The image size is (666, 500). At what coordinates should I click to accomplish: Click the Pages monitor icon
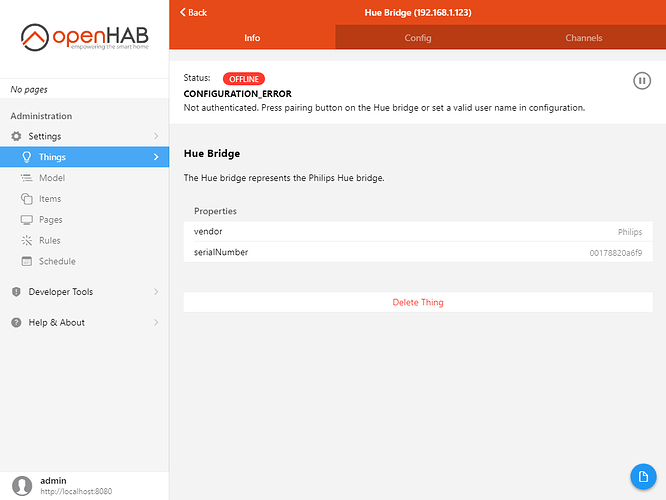pos(27,220)
